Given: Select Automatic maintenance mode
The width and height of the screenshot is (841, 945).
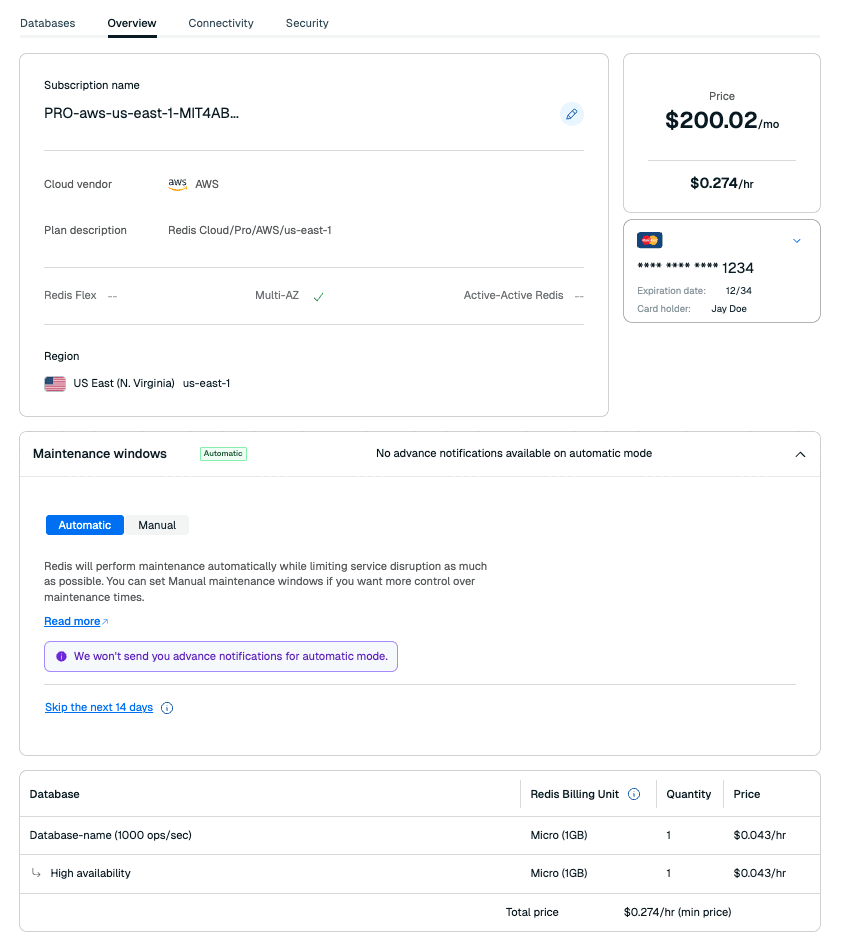Looking at the screenshot, I should pyautogui.click(x=85, y=525).
